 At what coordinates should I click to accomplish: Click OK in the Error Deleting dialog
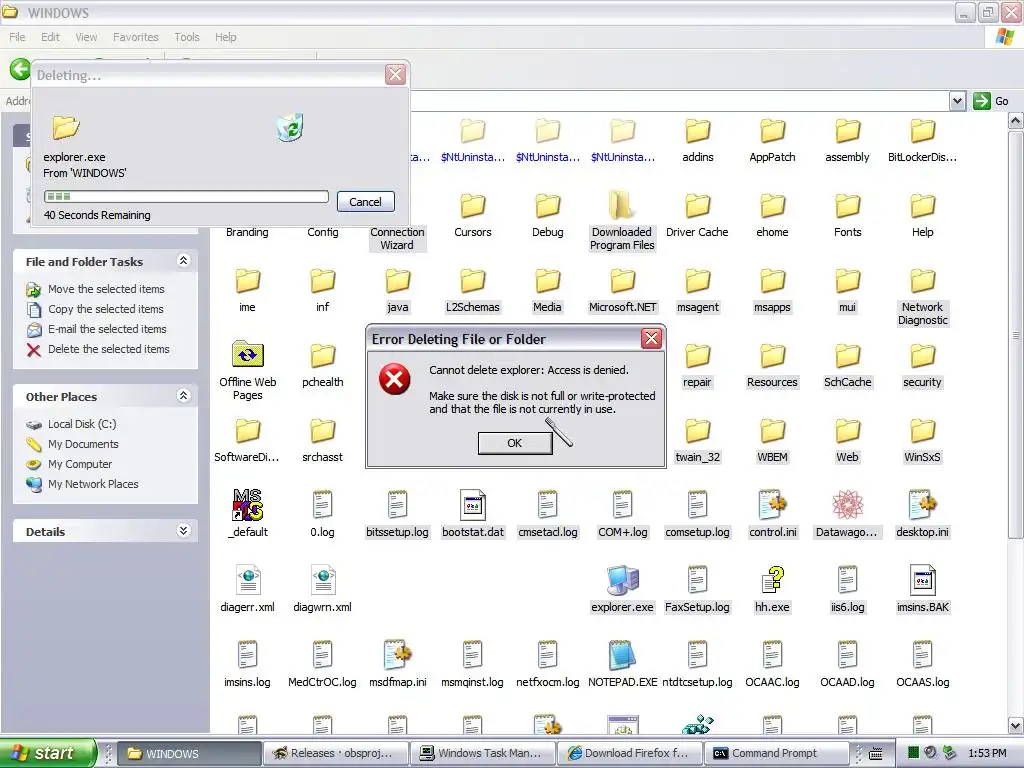coord(515,443)
